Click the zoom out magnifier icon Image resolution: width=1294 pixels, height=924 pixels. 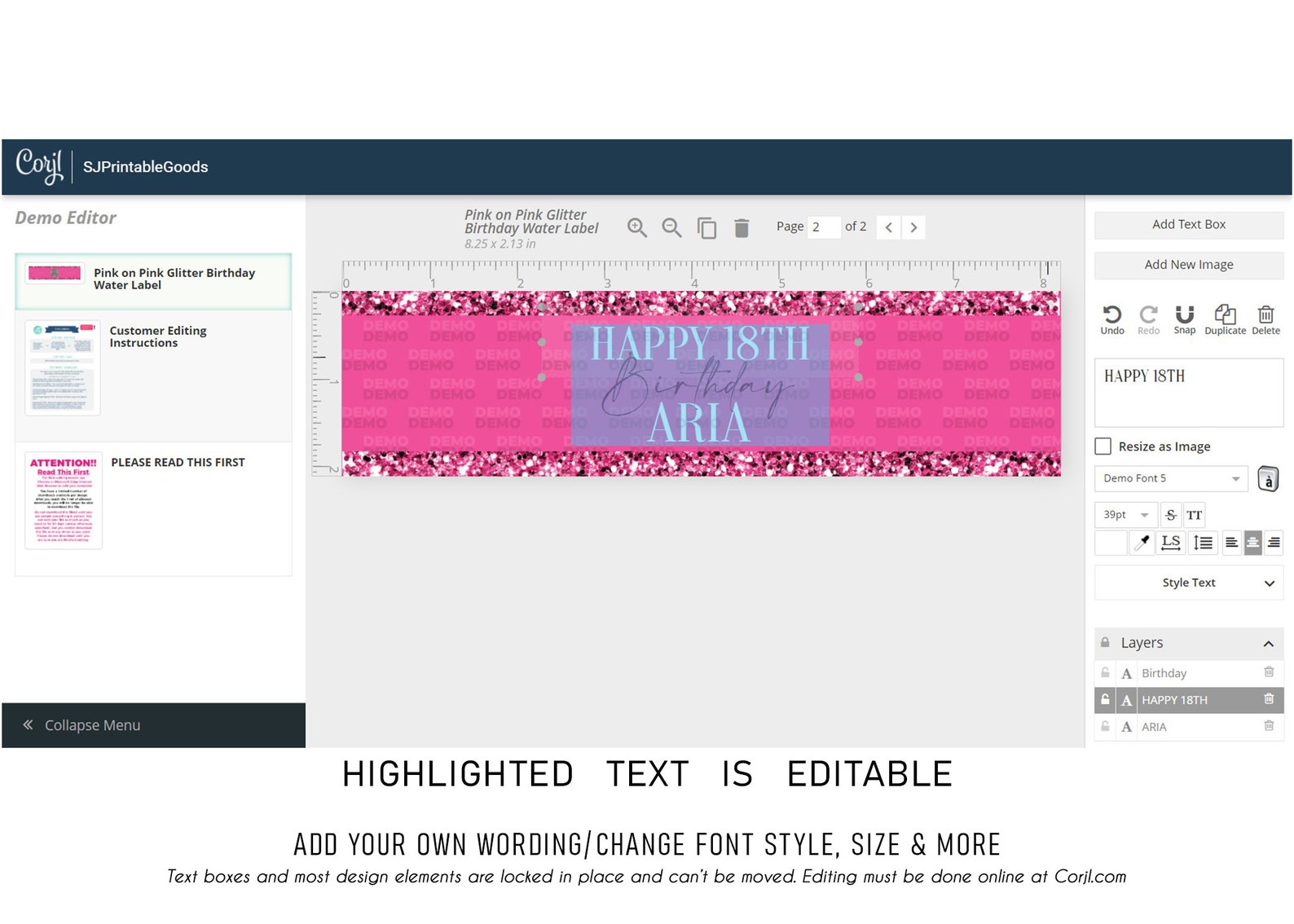tap(671, 227)
